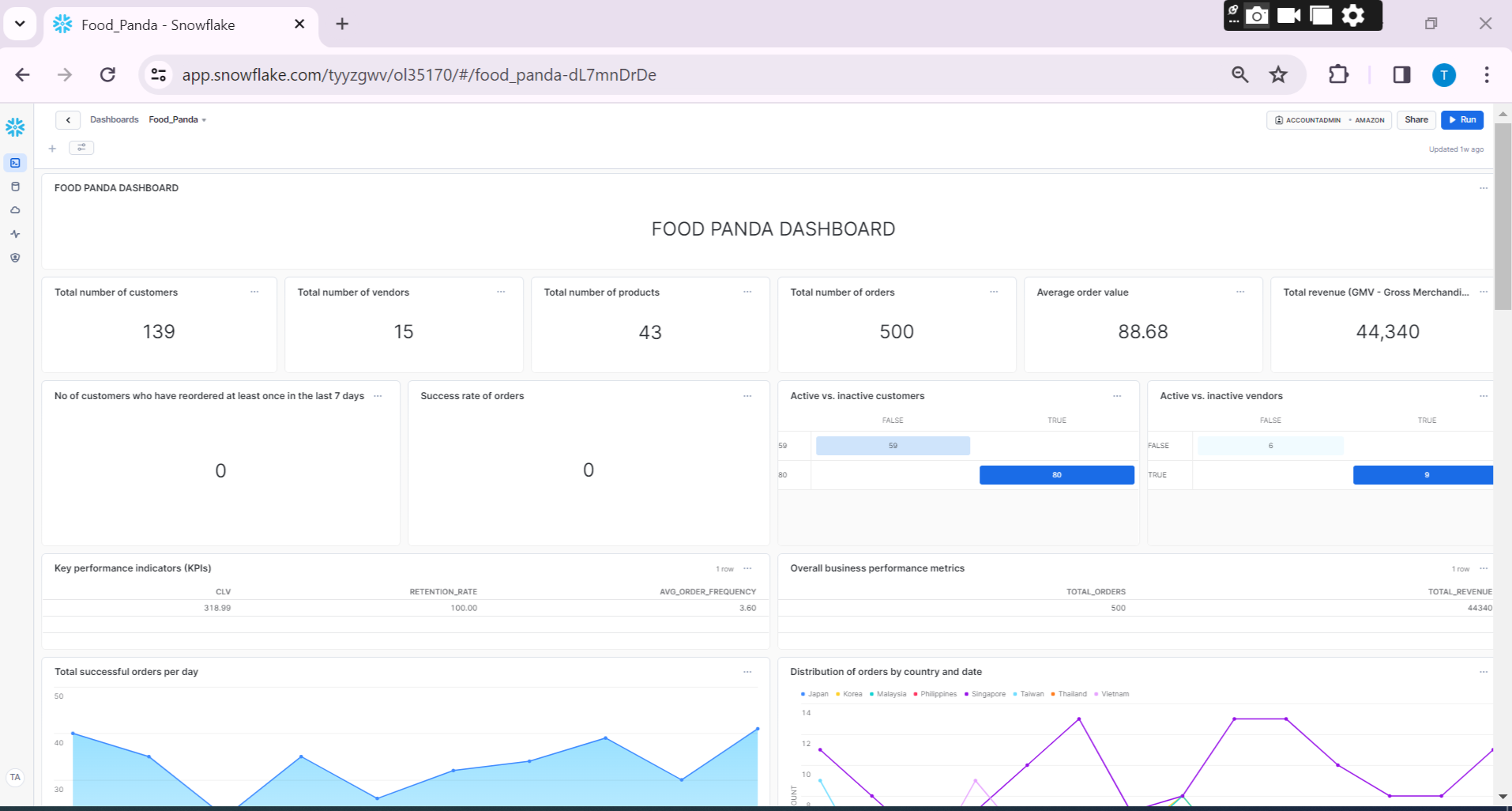The width and height of the screenshot is (1512, 811).
Task: Bookmark this page with star icon
Action: (x=1278, y=74)
